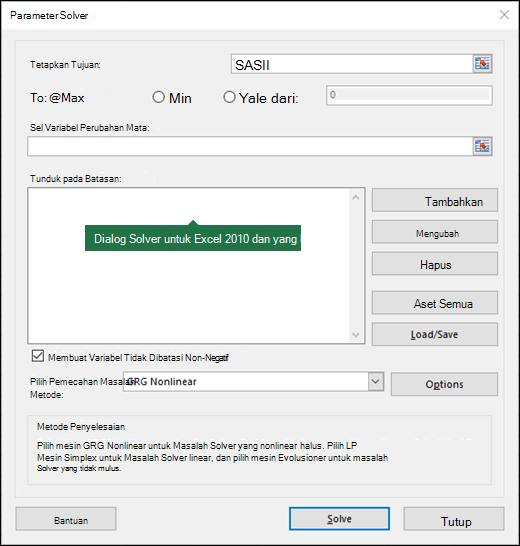Open the Load/Save dialog
This screenshot has width=520, height=546.
[x=435, y=334]
